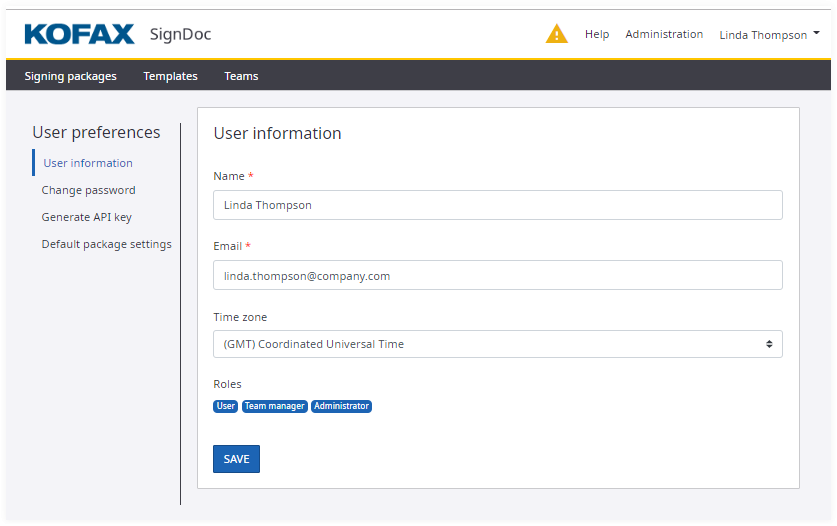Focus the Email input field
The image size is (837, 526).
point(497,275)
